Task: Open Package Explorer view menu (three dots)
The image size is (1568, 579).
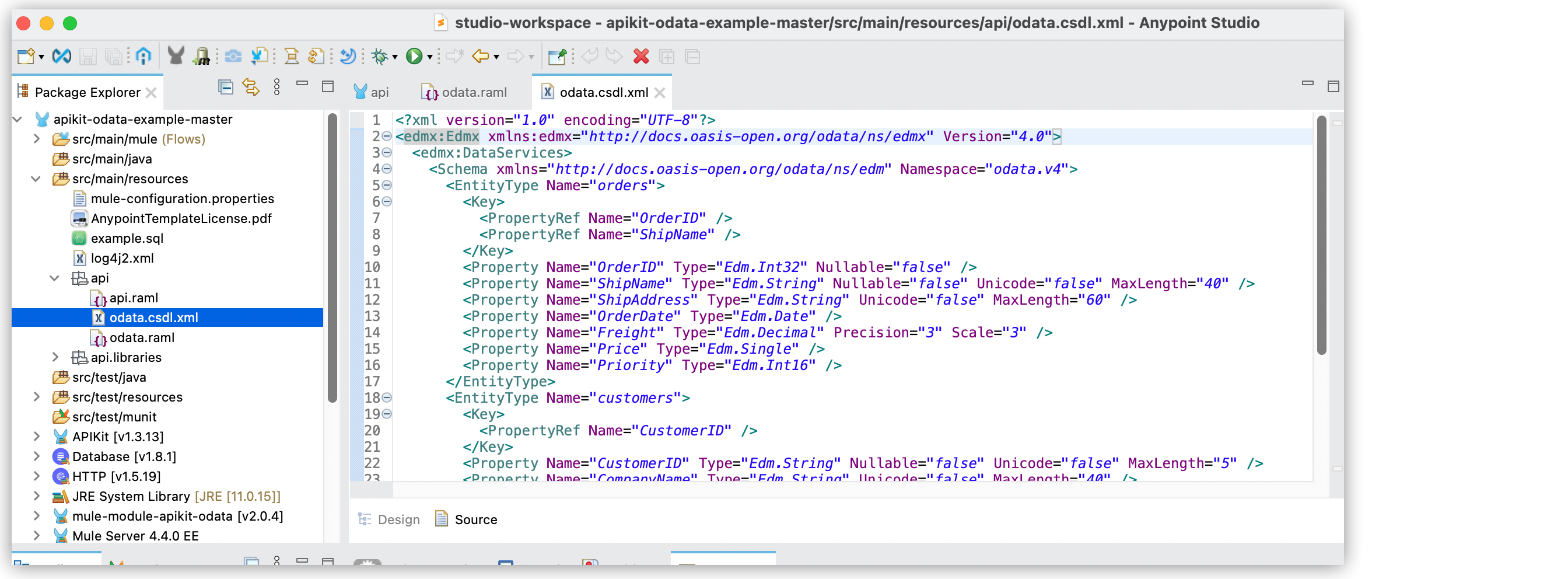Action: coord(277,87)
